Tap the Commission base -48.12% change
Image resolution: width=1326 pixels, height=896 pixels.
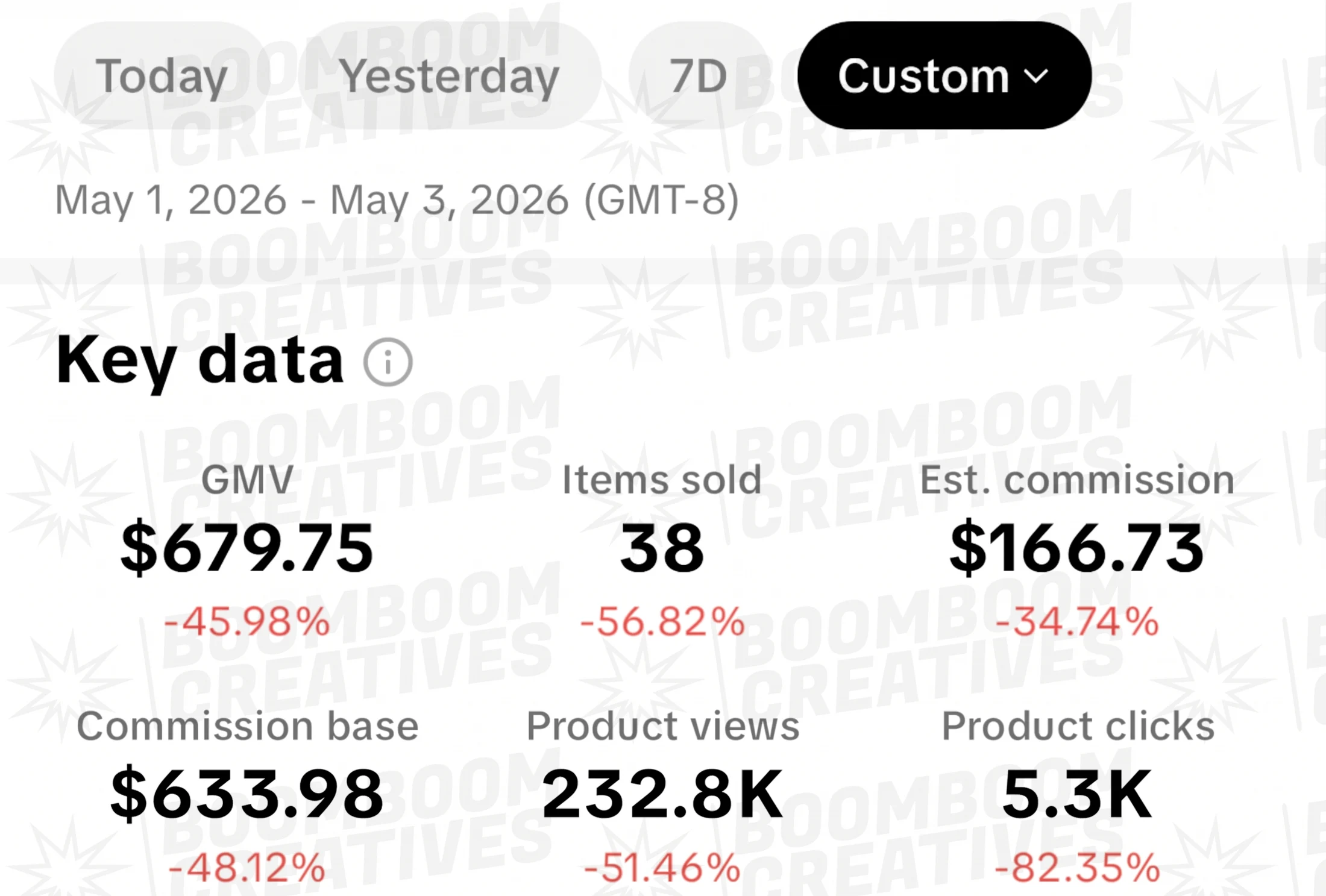tap(247, 868)
